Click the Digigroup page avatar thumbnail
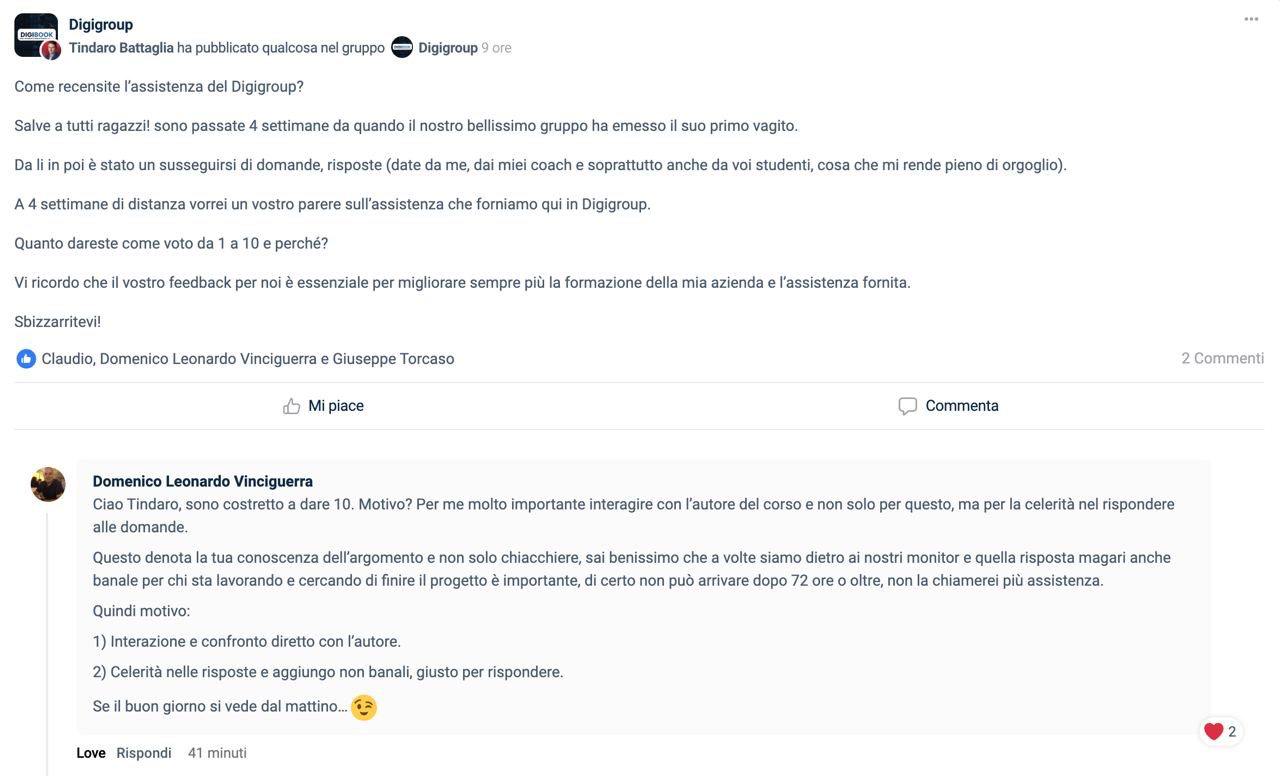The image size is (1280, 776). point(36,34)
